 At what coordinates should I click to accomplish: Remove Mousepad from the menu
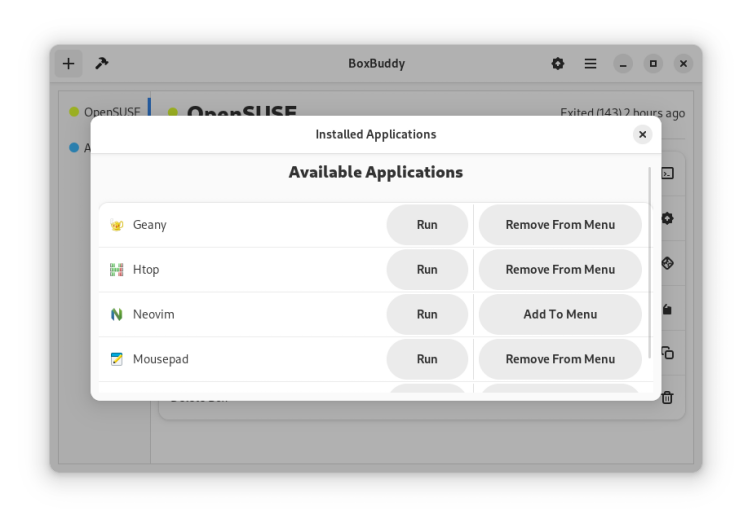(x=560, y=359)
